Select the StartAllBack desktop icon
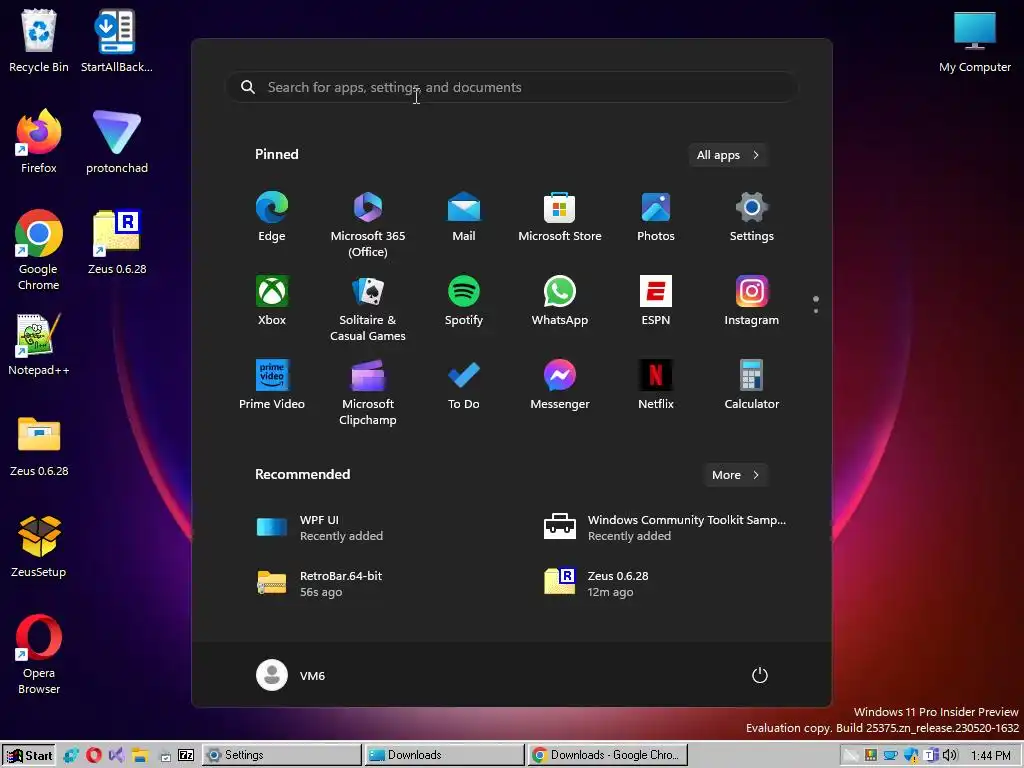1024x768 pixels. pyautogui.click(x=116, y=40)
